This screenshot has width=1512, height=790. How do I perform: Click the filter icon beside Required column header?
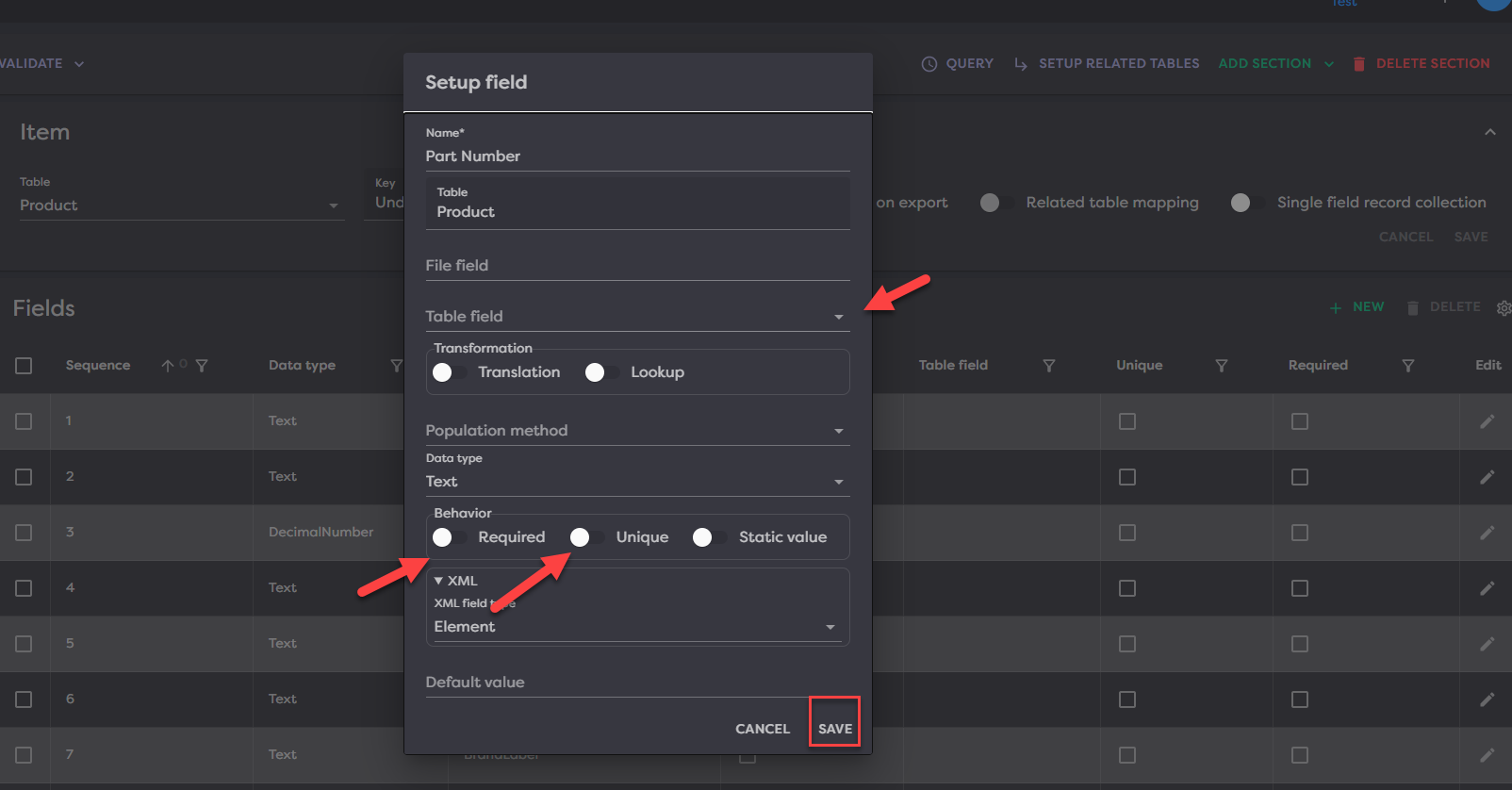click(x=1407, y=366)
